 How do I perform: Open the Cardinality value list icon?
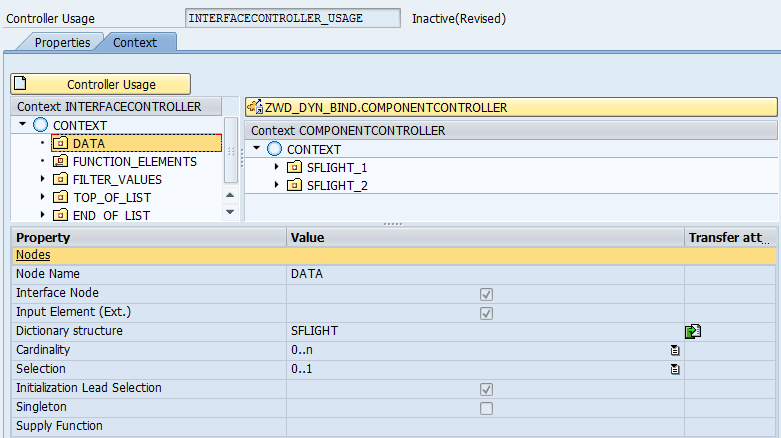[x=675, y=350]
